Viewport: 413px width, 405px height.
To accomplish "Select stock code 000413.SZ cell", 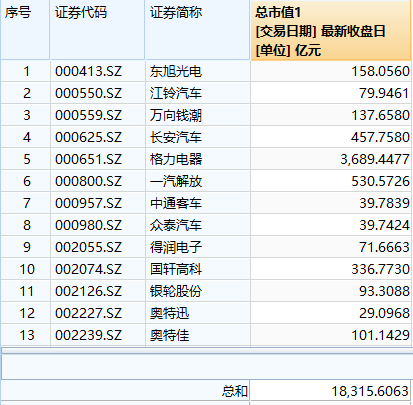I will click(98, 71).
